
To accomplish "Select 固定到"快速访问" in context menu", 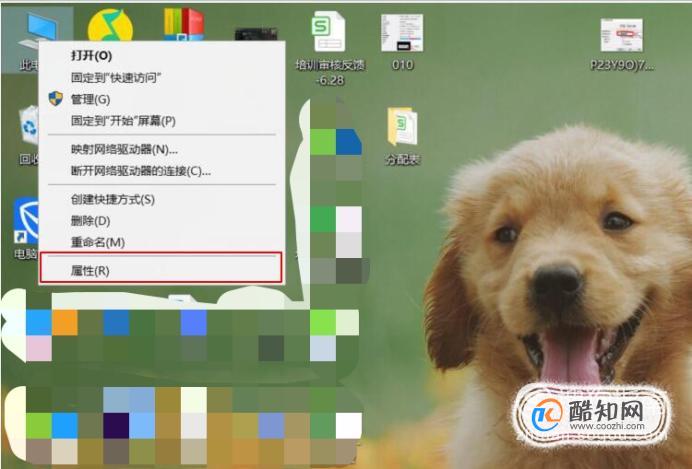I will pyautogui.click(x=162, y=78).
